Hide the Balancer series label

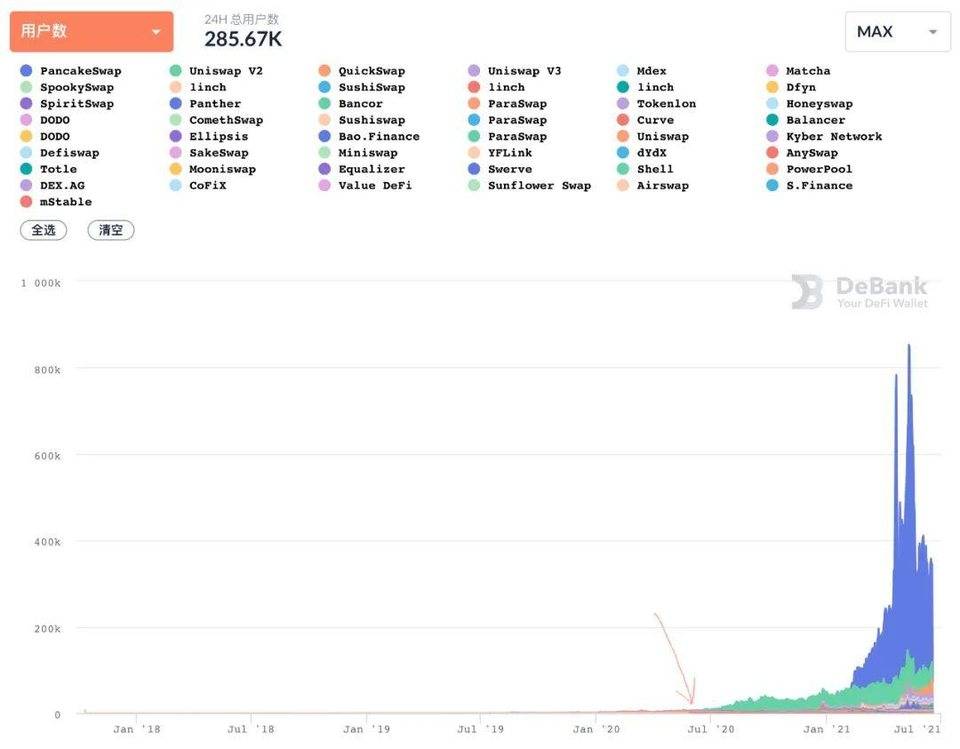816,120
